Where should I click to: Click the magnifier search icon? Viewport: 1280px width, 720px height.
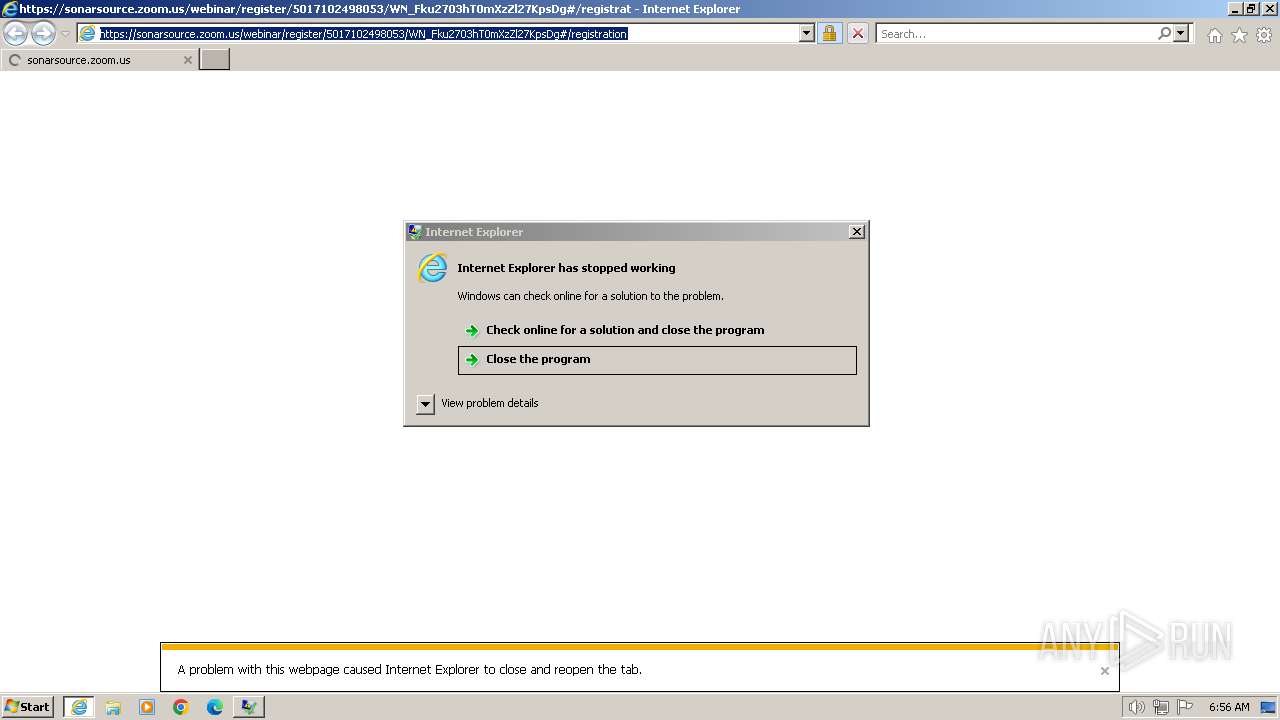click(1164, 33)
